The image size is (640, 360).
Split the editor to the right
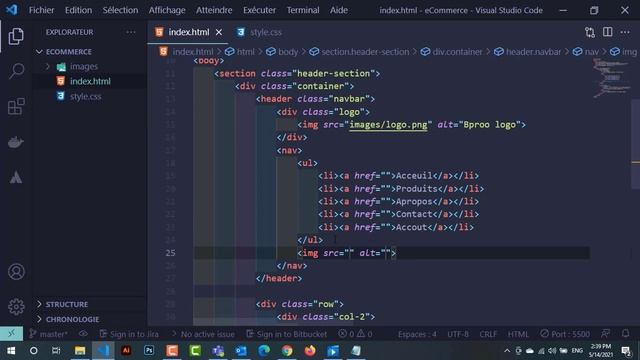pos(607,32)
